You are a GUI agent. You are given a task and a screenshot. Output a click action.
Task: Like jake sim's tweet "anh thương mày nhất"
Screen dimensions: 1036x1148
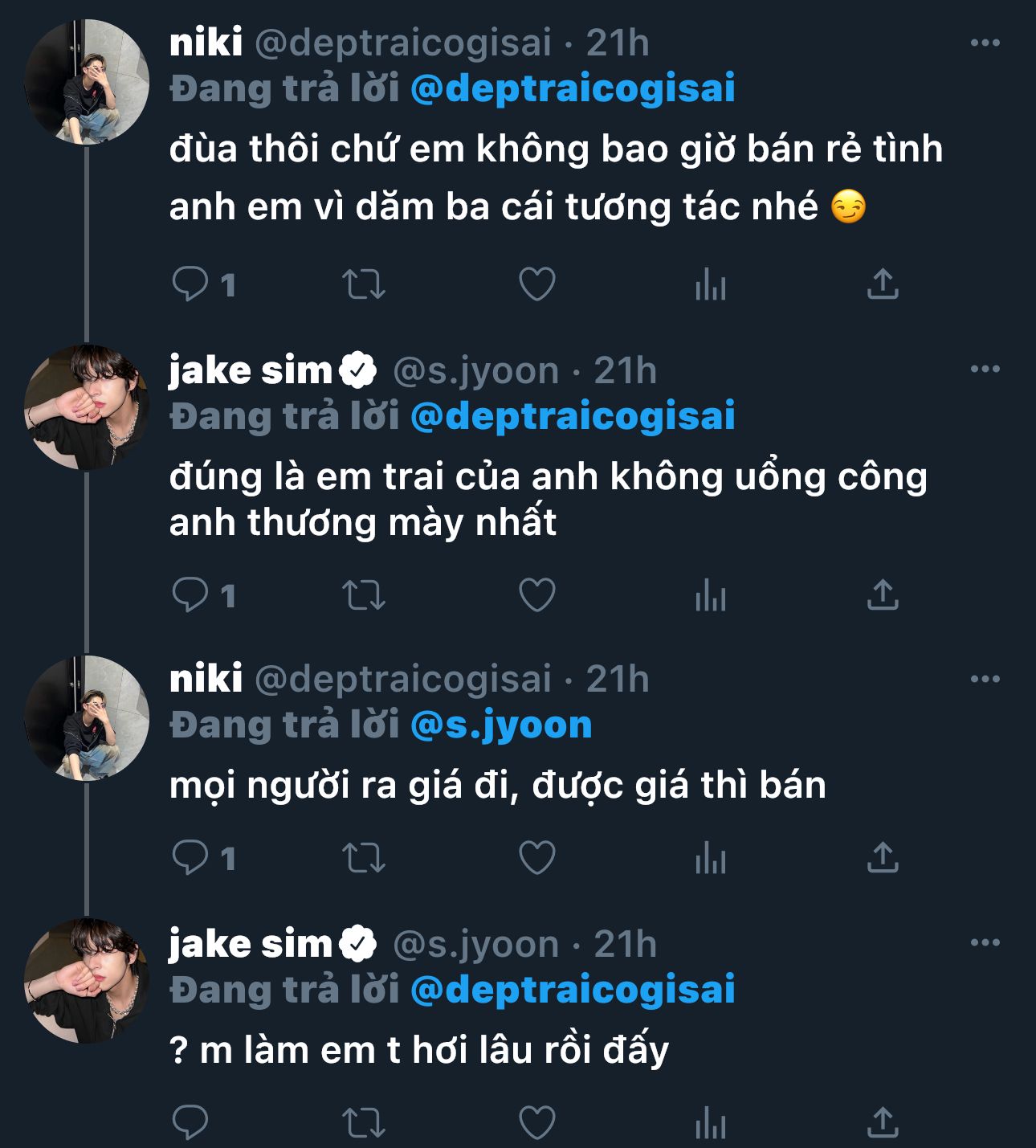pyautogui.click(x=536, y=595)
